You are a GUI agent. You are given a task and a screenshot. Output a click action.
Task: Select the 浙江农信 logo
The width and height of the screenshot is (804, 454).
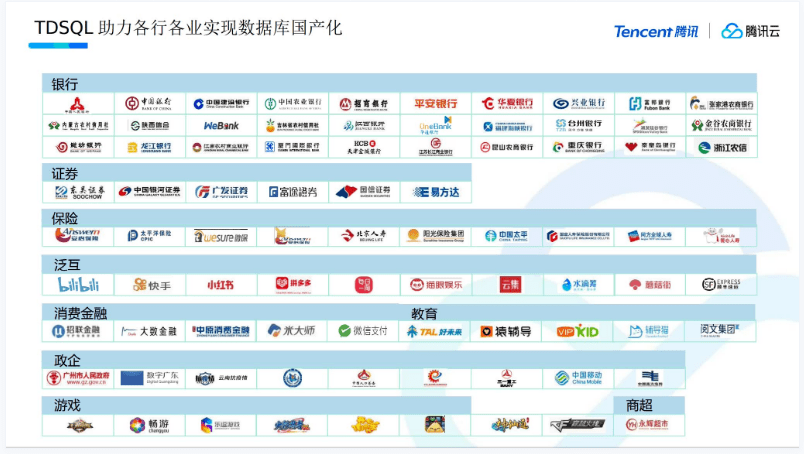[x=722, y=148]
